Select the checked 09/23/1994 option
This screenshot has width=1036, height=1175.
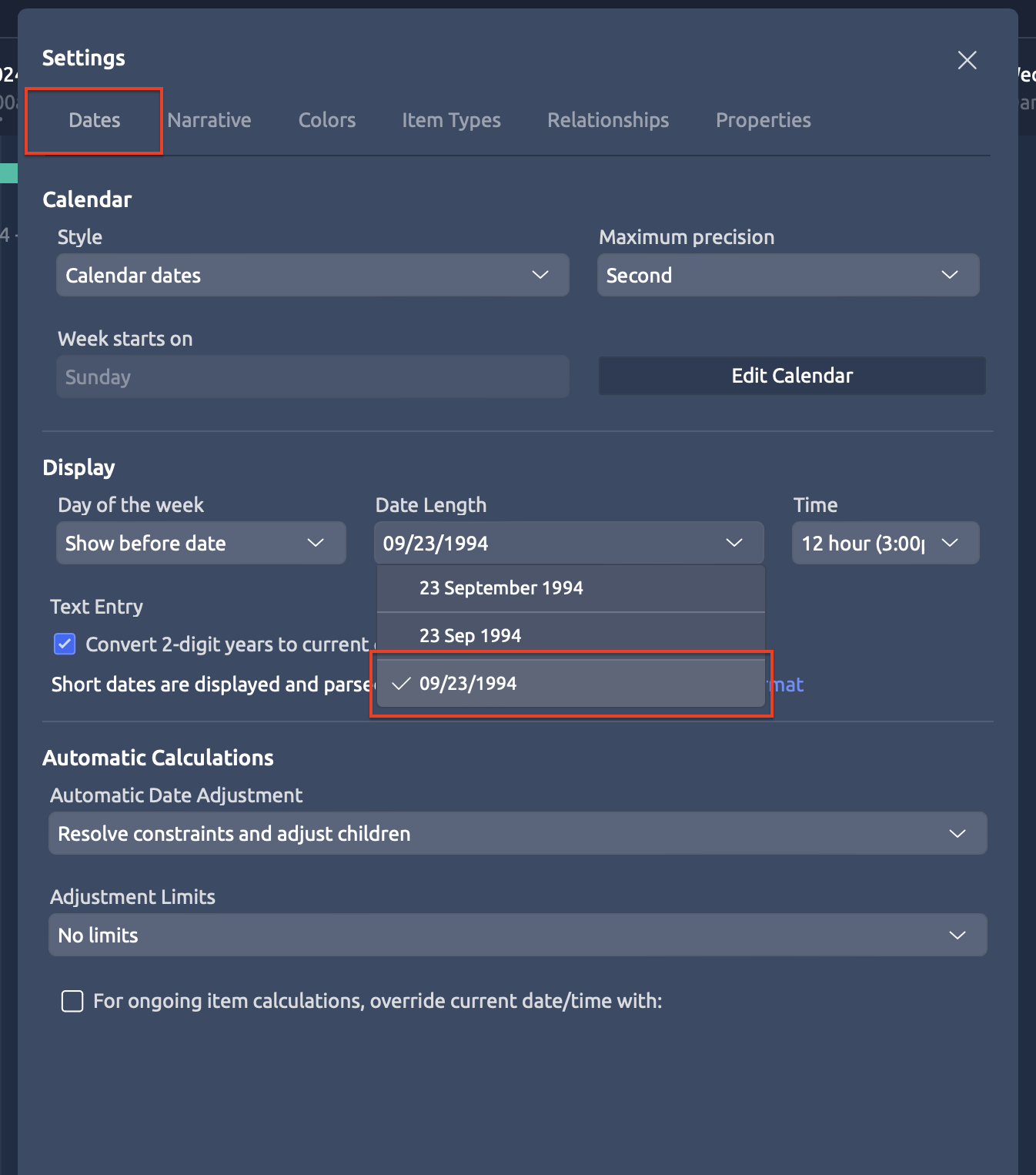coord(468,684)
